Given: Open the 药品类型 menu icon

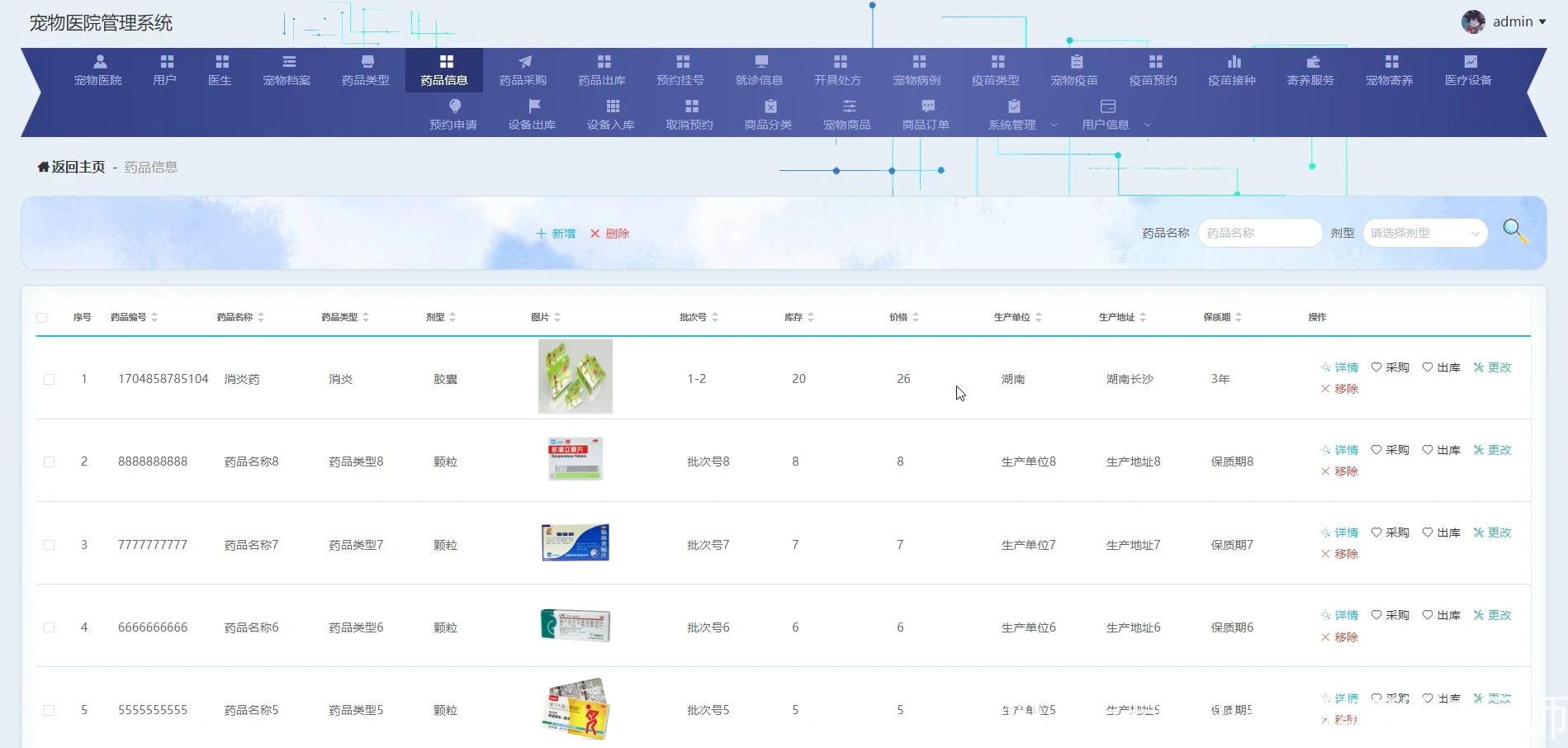Looking at the screenshot, I should click(367, 61).
